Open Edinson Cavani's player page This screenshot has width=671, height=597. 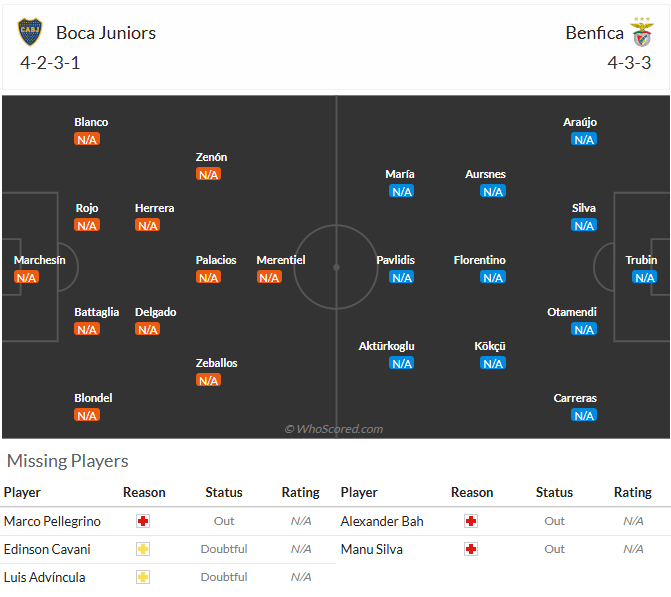click(x=47, y=549)
